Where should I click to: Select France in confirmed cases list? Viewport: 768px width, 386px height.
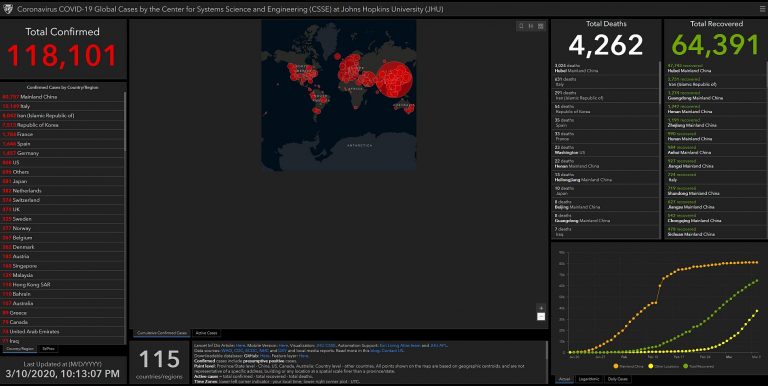tap(62, 134)
